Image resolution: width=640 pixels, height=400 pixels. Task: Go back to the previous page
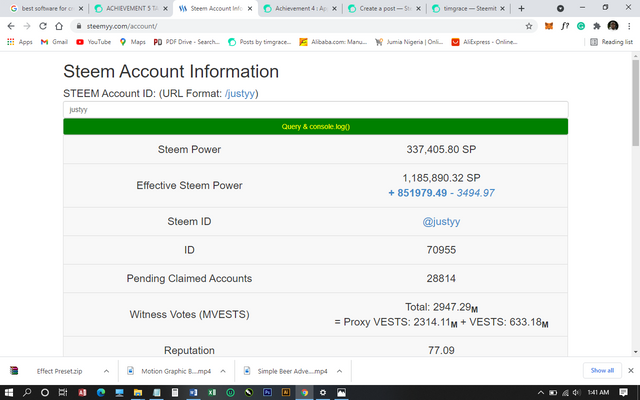tap(11, 26)
